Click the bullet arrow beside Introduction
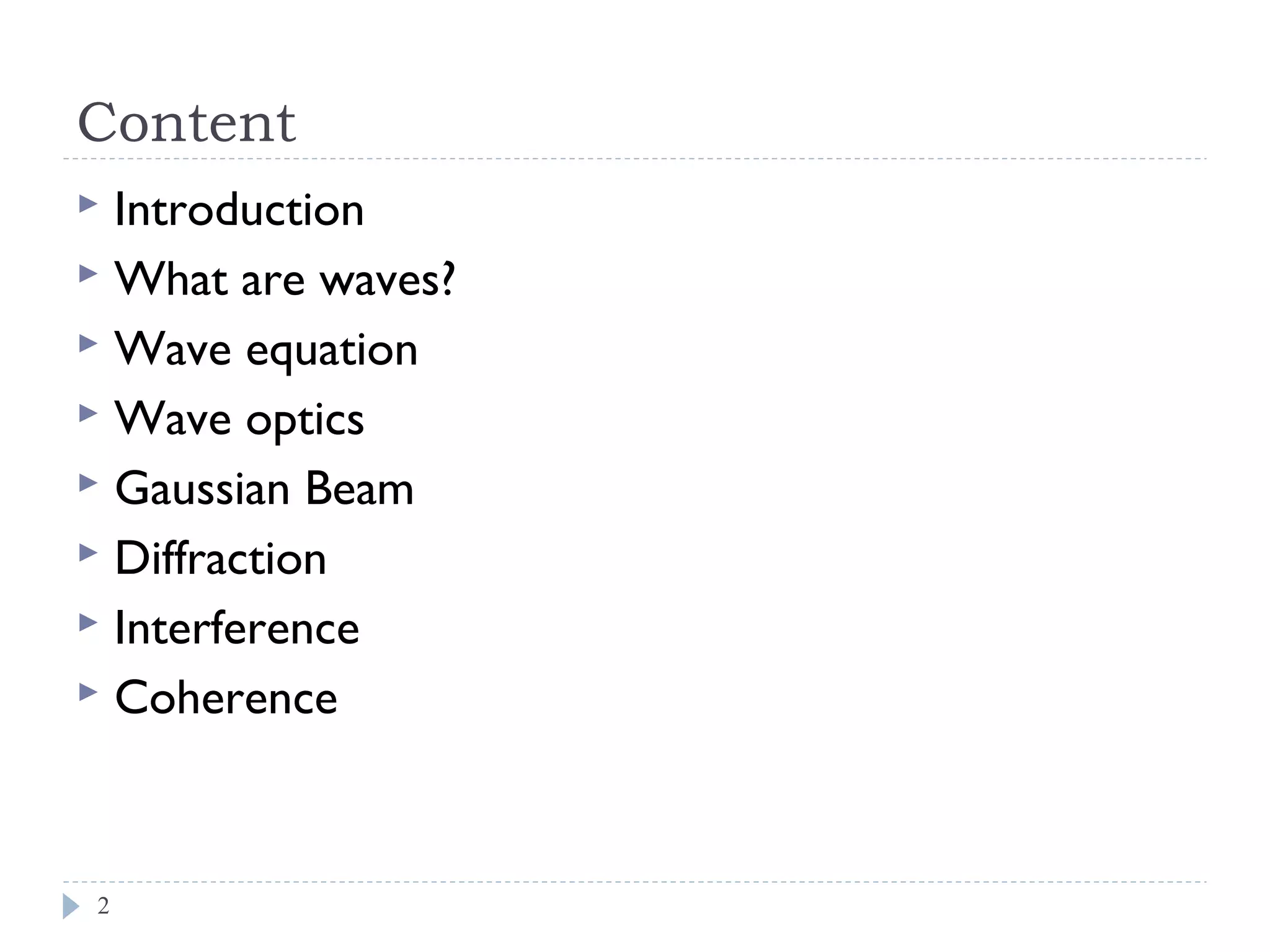1270x952 pixels. point(88,204)
